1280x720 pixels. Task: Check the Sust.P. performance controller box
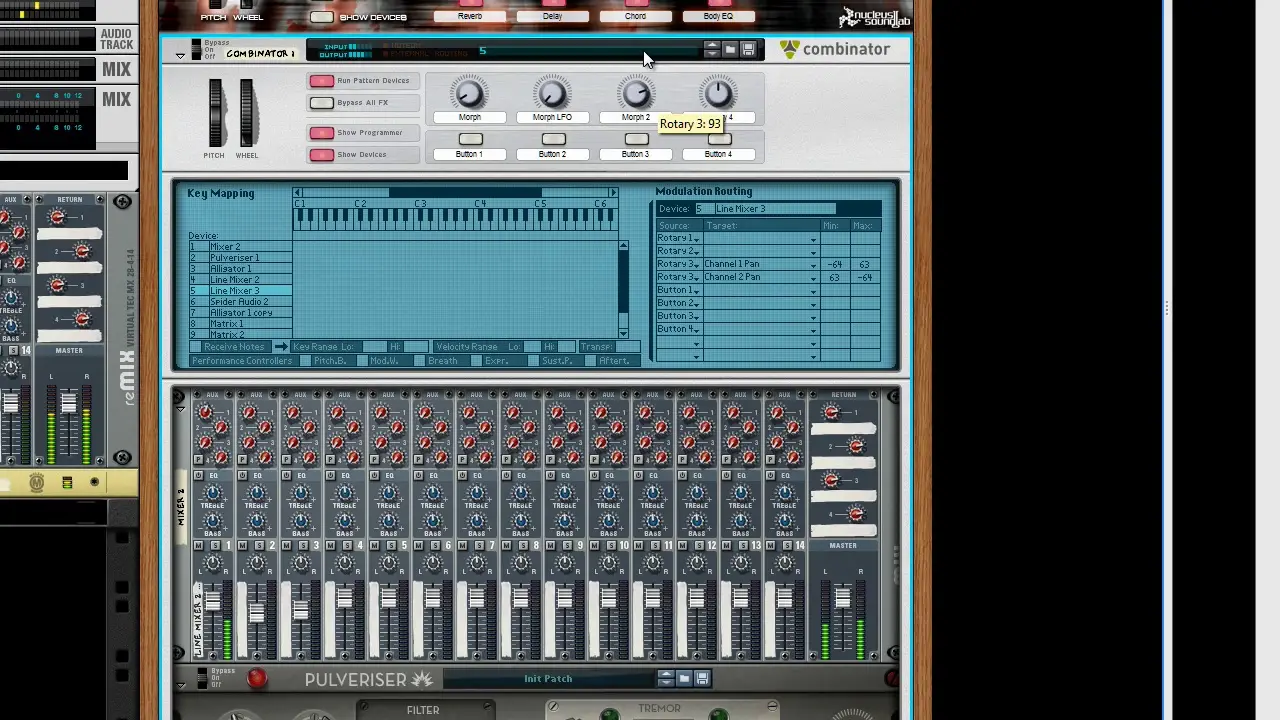pos(533,361)
